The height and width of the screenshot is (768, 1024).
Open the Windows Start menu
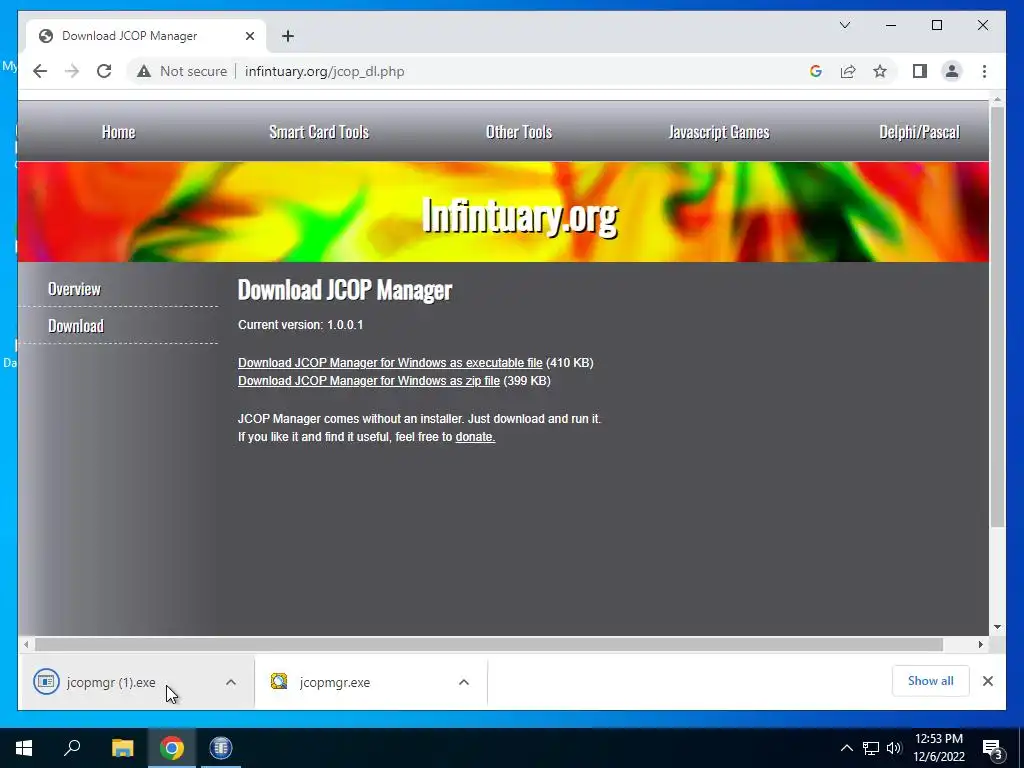[24, 748]
